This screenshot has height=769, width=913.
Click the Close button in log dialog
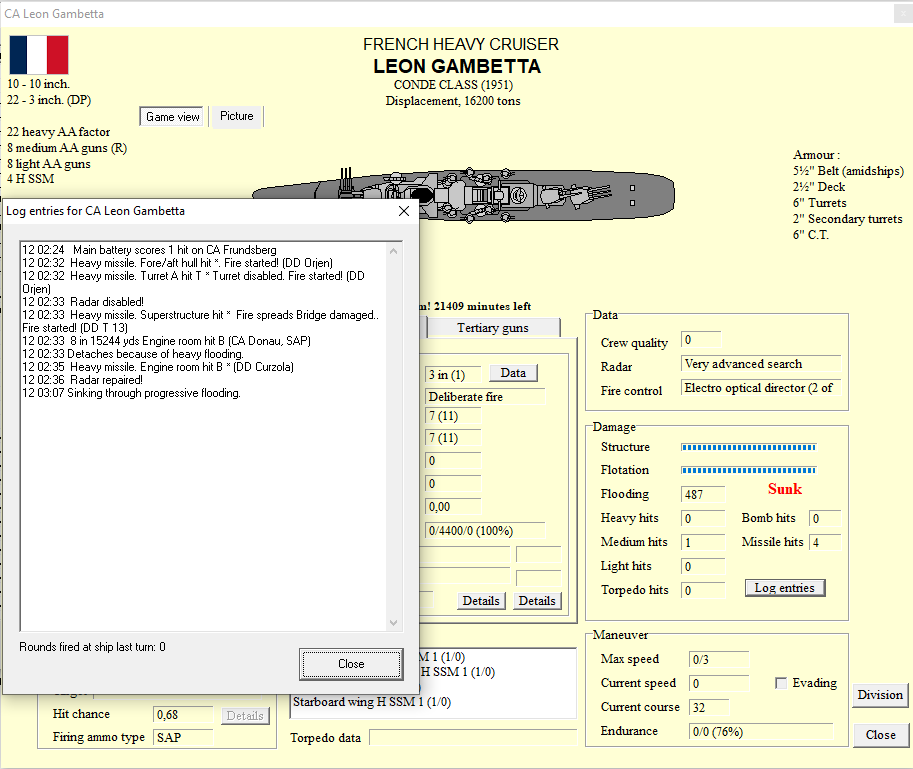(x=351, y=664)
